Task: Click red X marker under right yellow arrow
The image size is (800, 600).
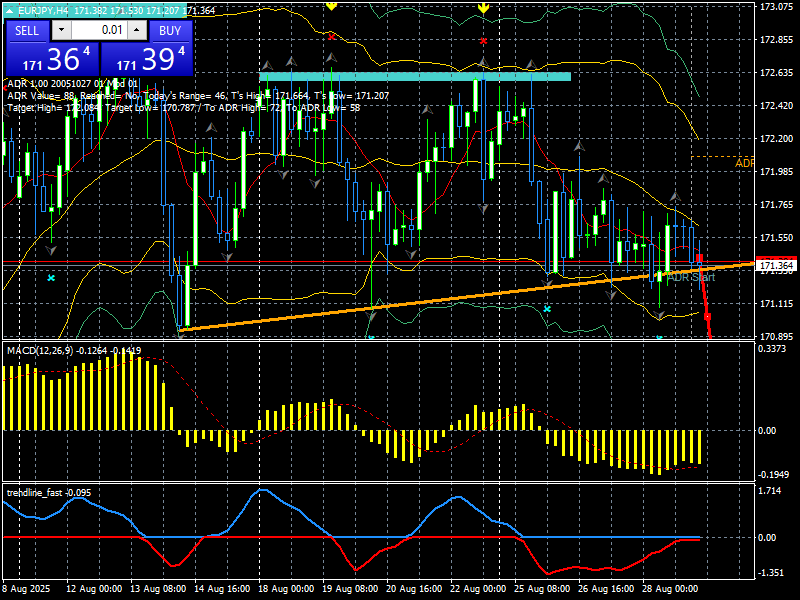Action: (x=483, y=41)
